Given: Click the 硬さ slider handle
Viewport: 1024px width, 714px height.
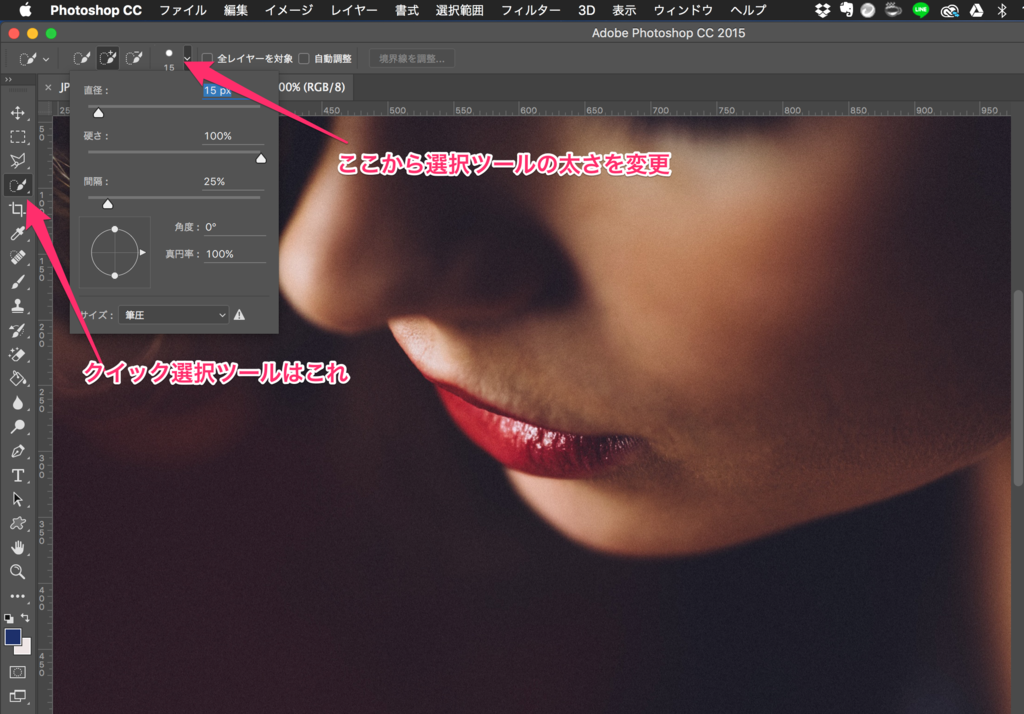Looking at the screenshot, I should (261, 158).
